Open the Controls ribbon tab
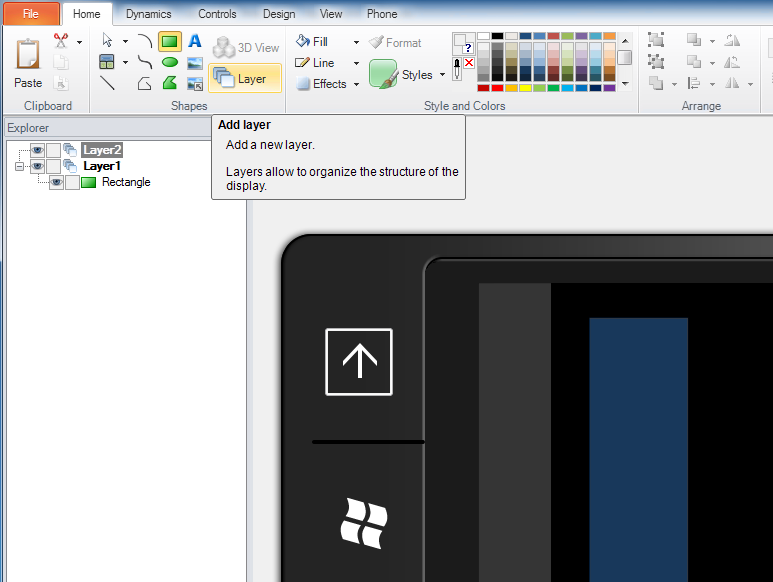773x582 pixels. pos(217,14)
